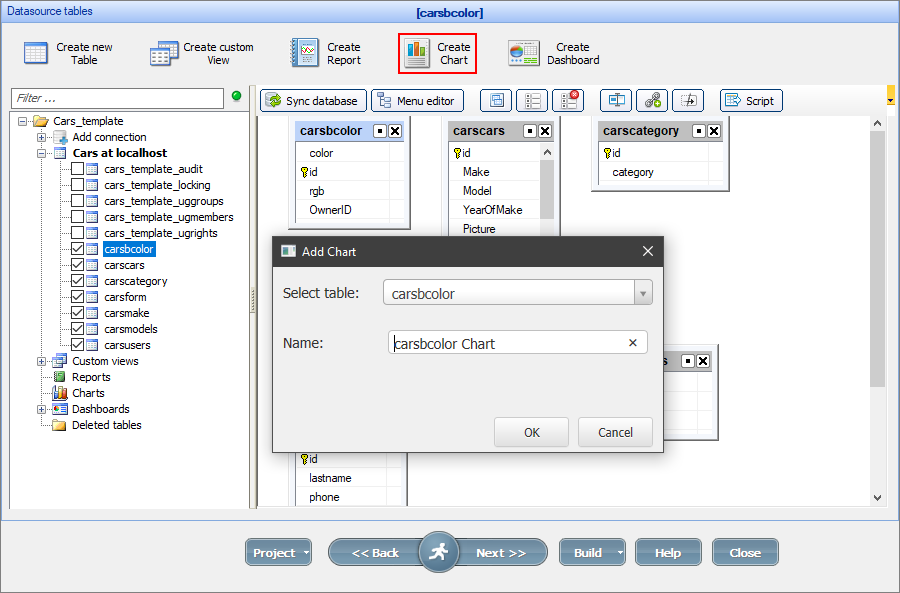
Task: Confirm the Add Chart dialog with OK
Action: pyautogui.click(x=531, y=432)
